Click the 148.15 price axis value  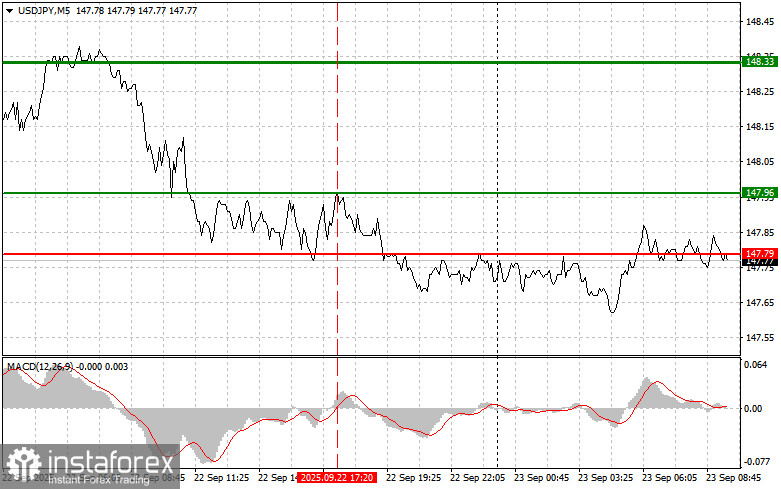click(x=760, y=127)
